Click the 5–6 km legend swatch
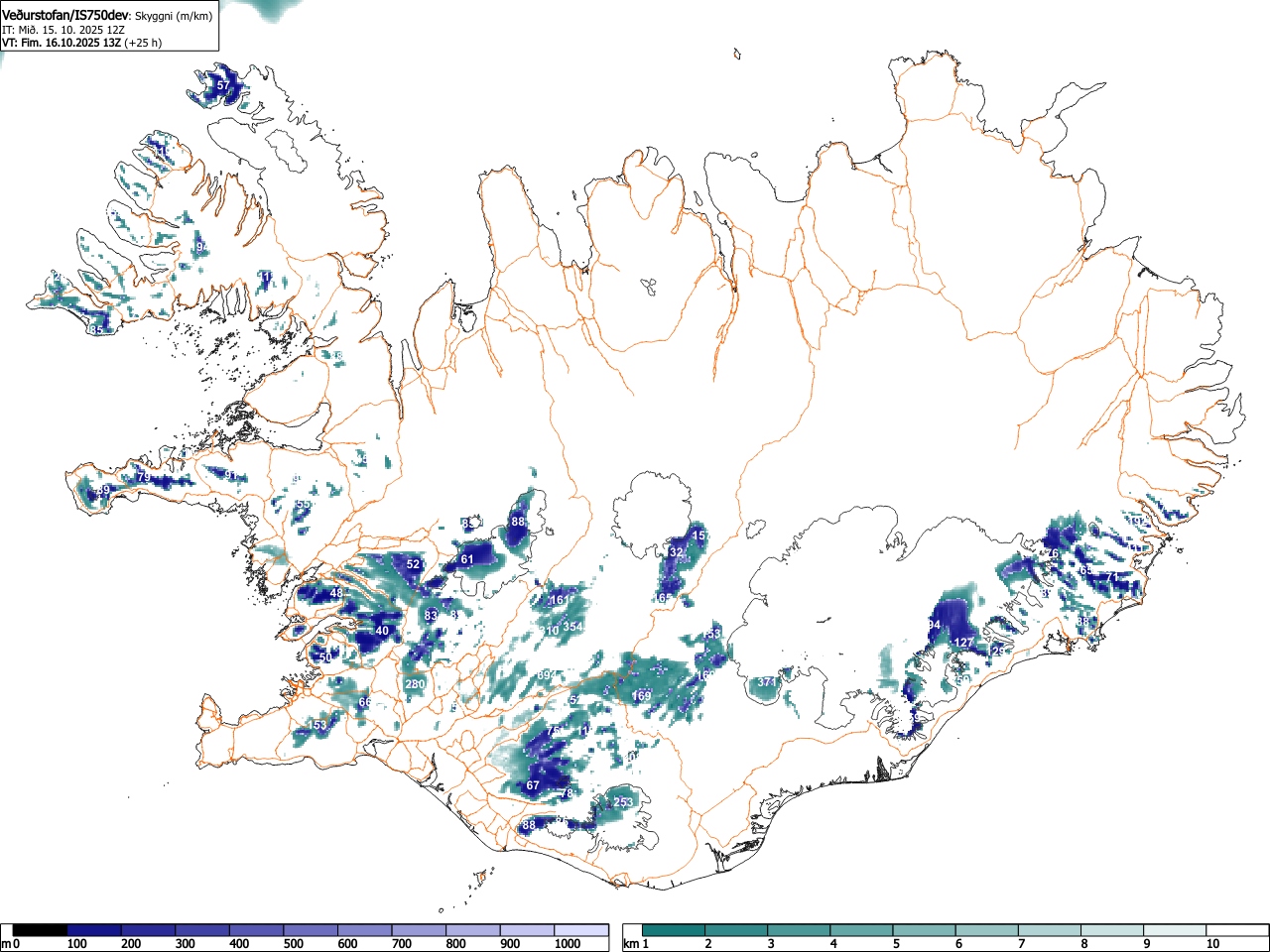Image resolution: width=1270 pixels, height=952 pixels. (x=924, y=930)
